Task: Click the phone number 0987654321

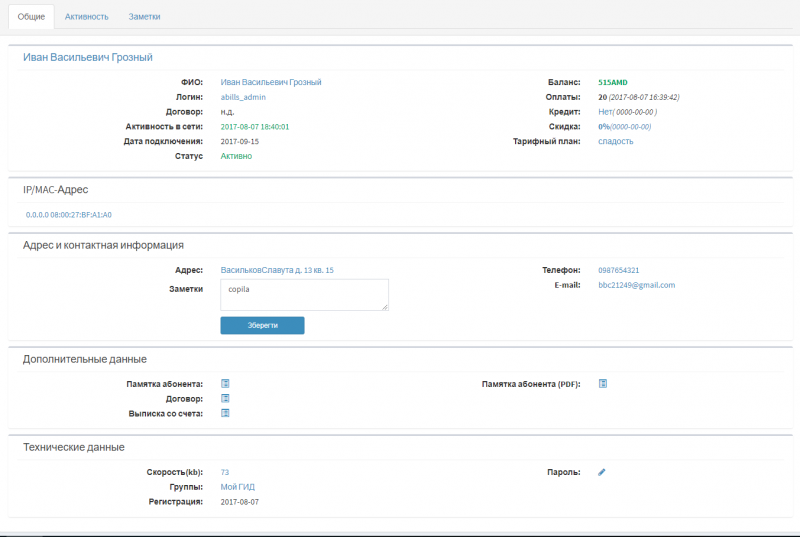Action: click(618, 270)
